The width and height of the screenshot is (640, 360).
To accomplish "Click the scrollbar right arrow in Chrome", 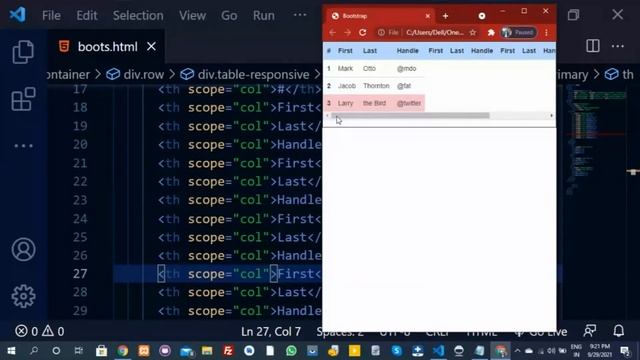I will click(x=551, y=116).
